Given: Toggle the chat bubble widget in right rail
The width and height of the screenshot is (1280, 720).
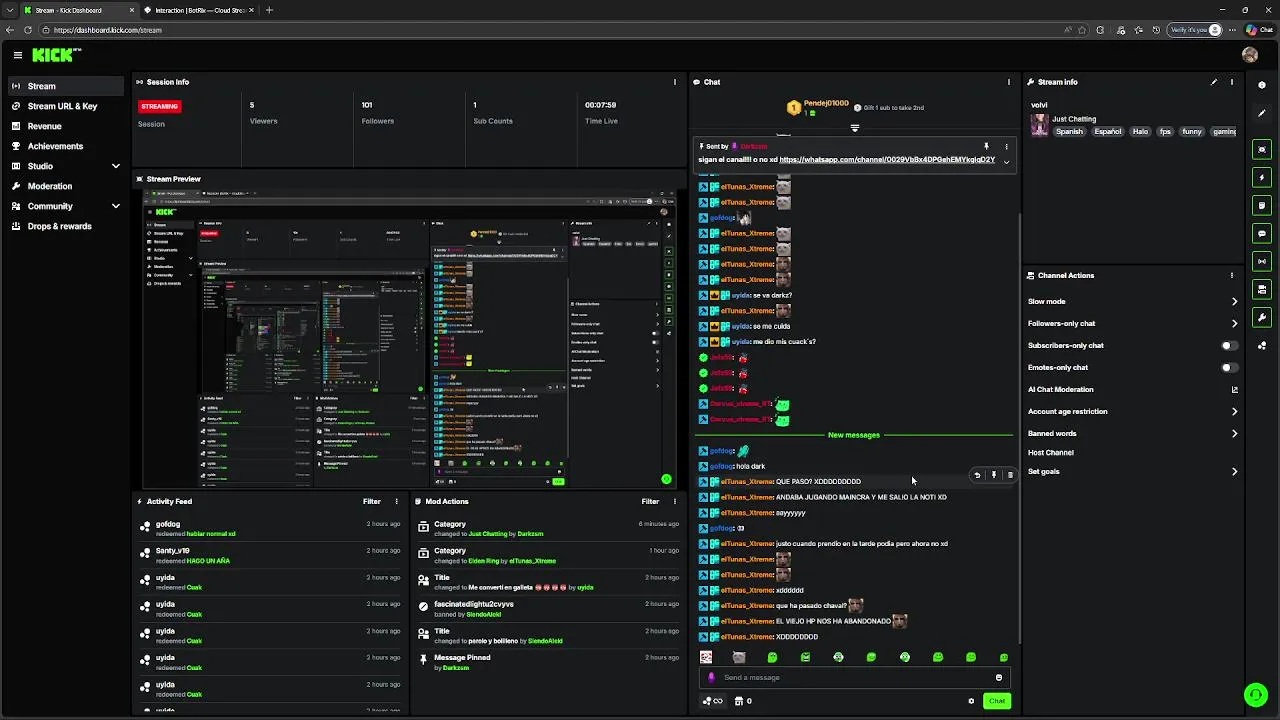Looking at the screenshot, I should (x=1262, y=233).
